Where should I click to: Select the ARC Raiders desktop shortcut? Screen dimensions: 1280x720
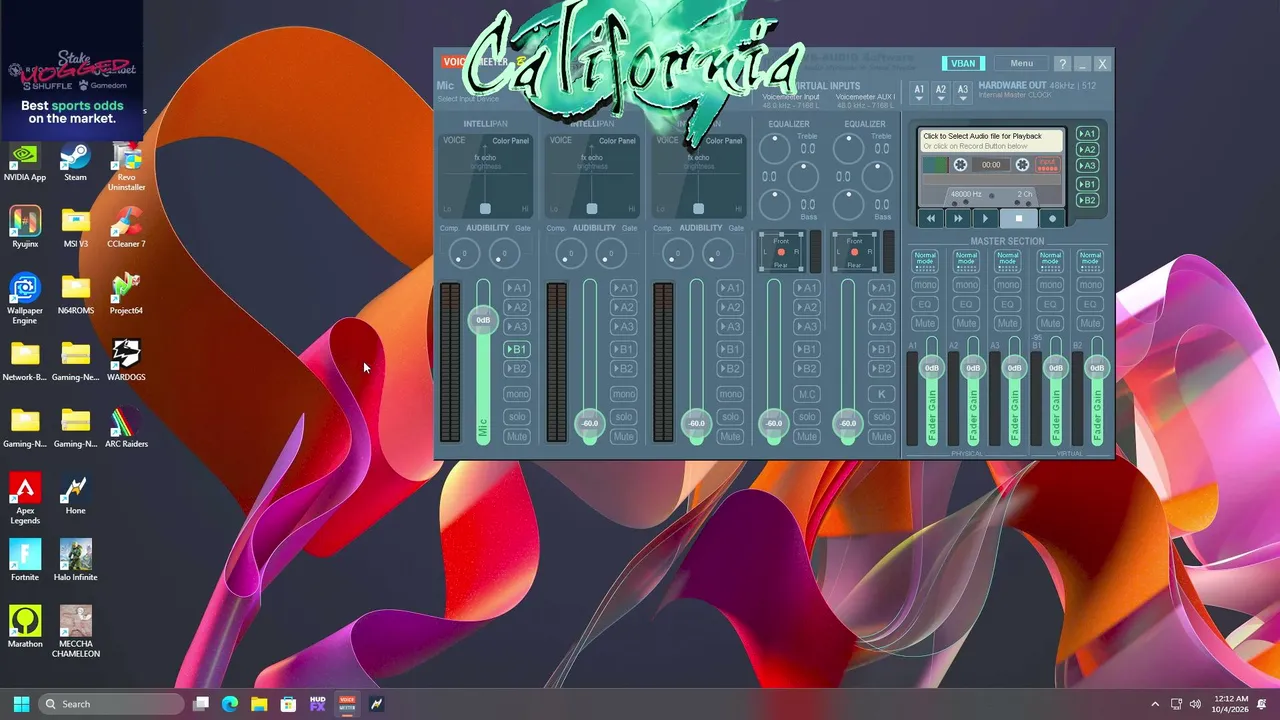tap(126, 428)
